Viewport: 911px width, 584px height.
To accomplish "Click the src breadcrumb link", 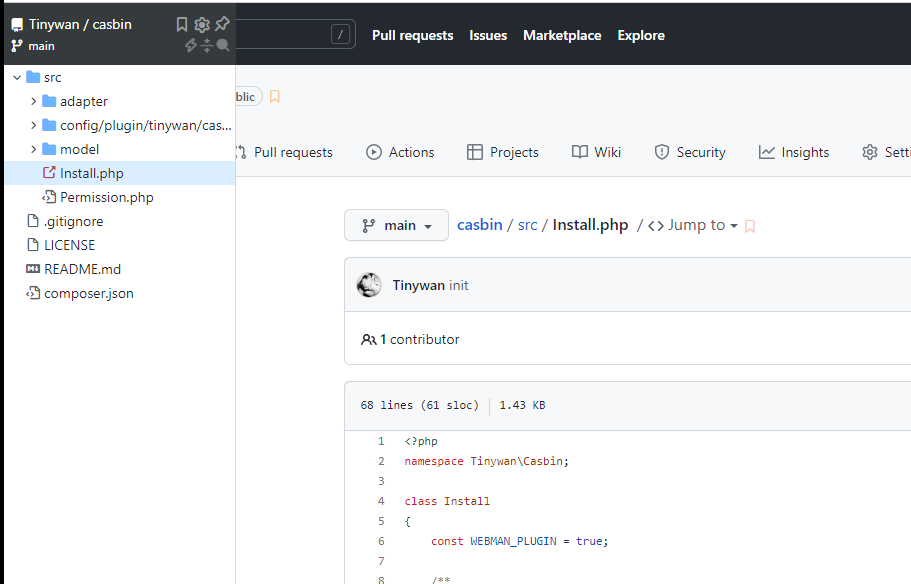I will click(x=528, y=225).
